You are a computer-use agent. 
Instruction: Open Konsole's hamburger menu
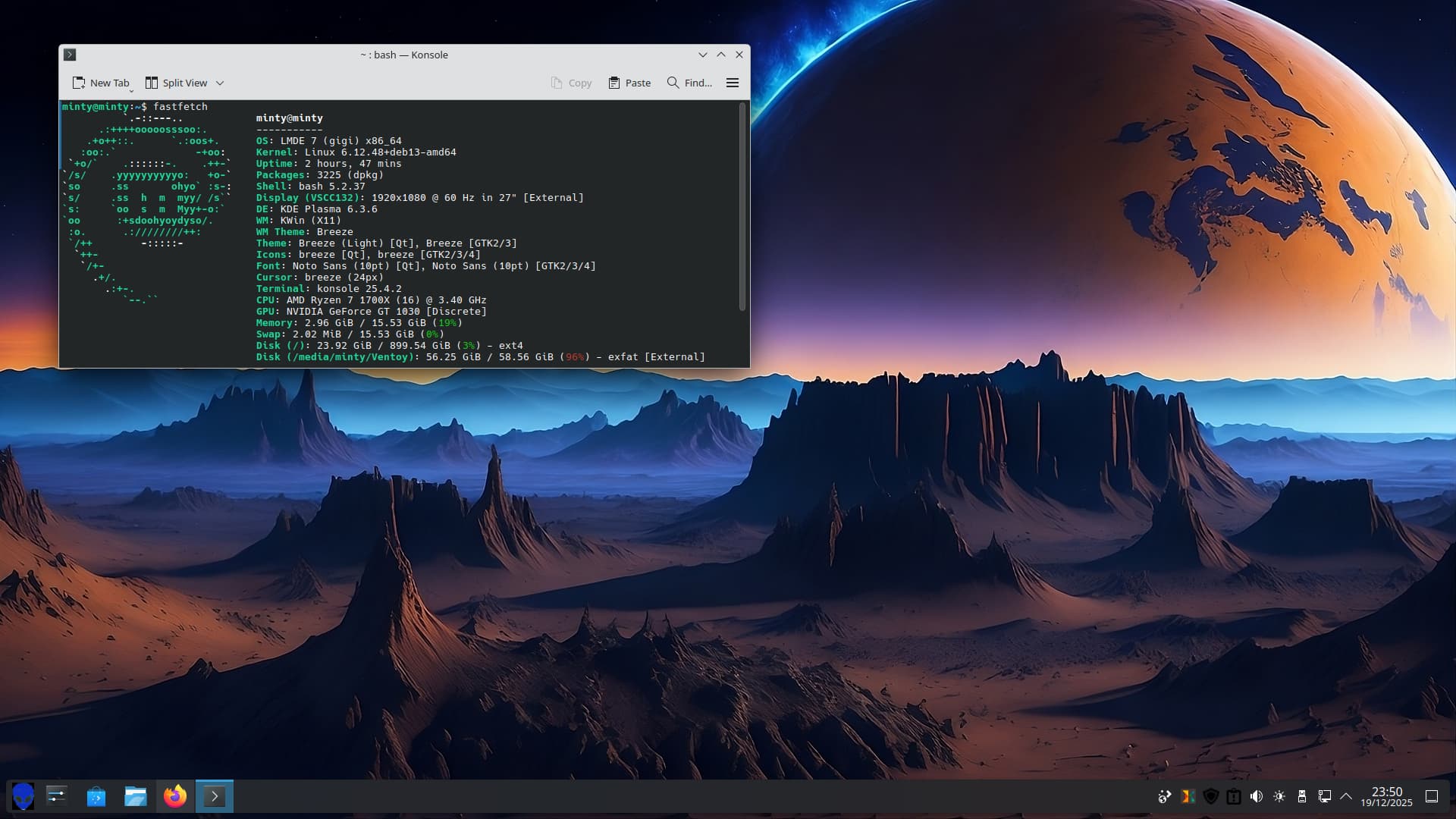tap(733, 83)
